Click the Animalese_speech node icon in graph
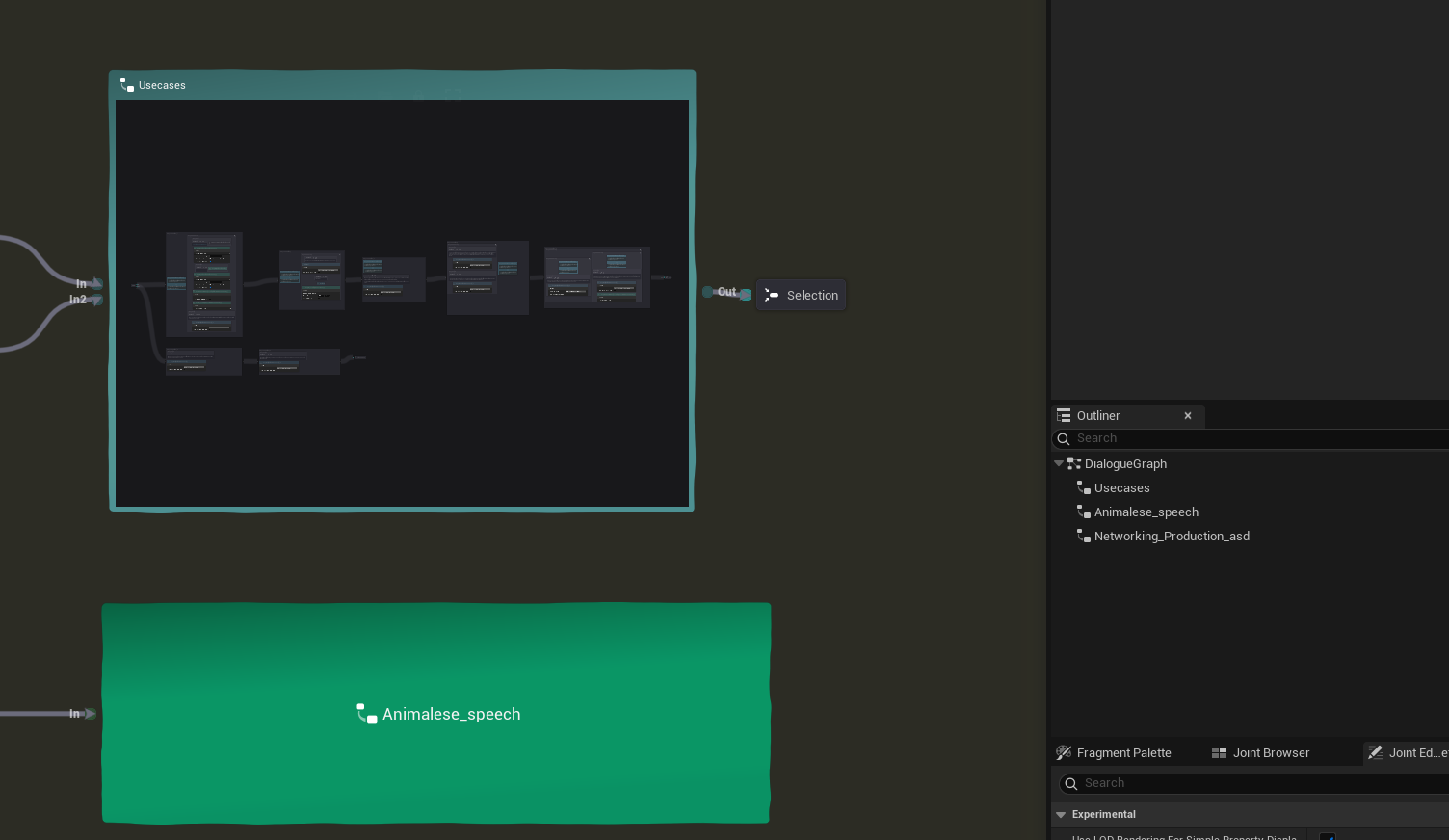Viewport: 1449px width, 840px height. pyautogui.click(x=366, y=714)
